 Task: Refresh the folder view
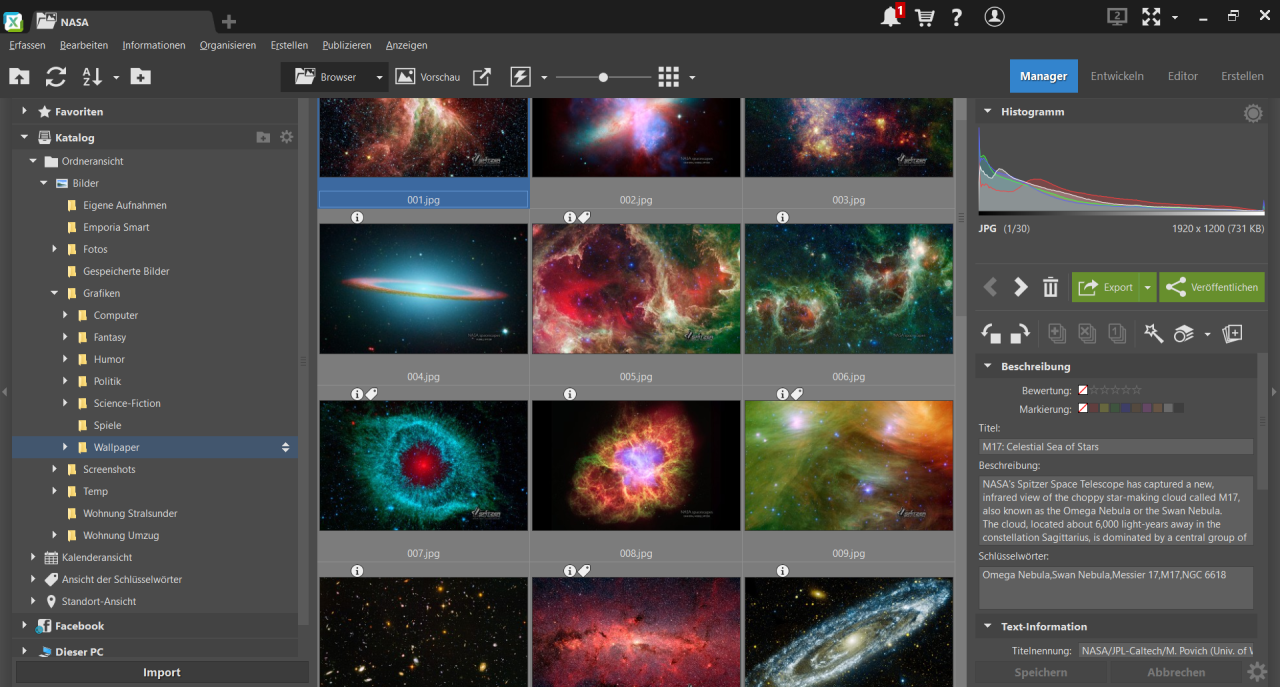56,77
